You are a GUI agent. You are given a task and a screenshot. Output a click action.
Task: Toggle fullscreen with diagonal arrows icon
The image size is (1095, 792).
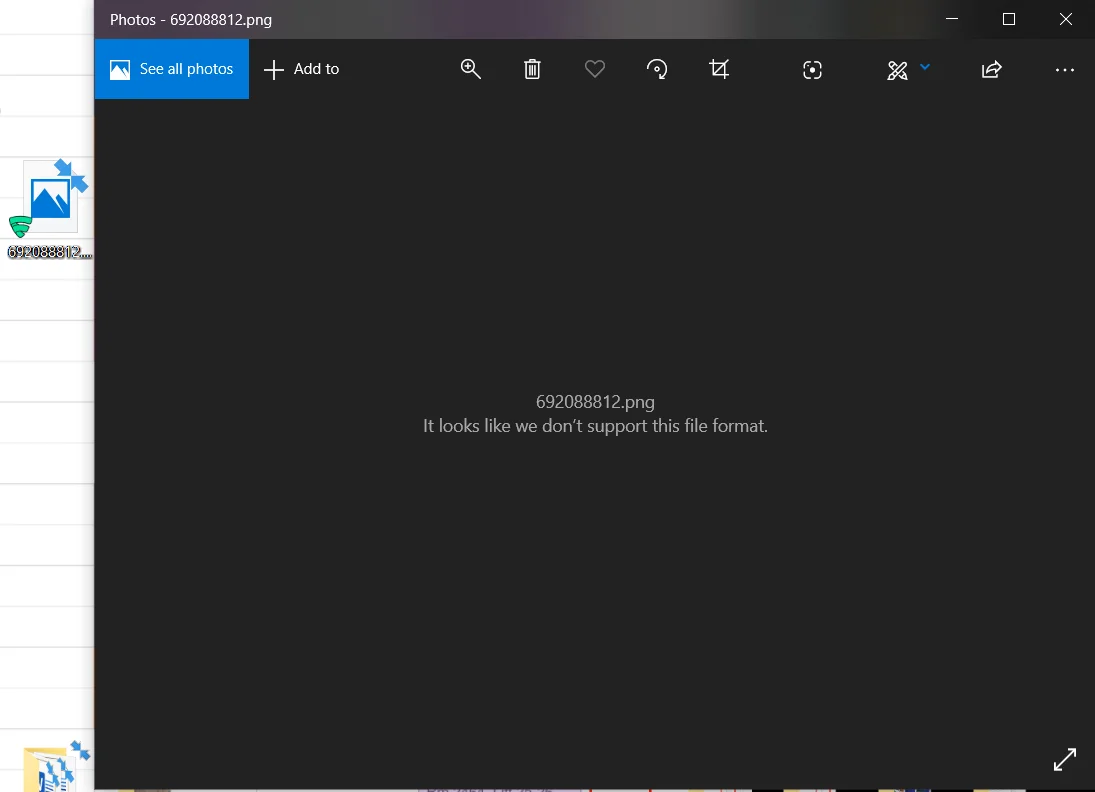pos(1065,759)
